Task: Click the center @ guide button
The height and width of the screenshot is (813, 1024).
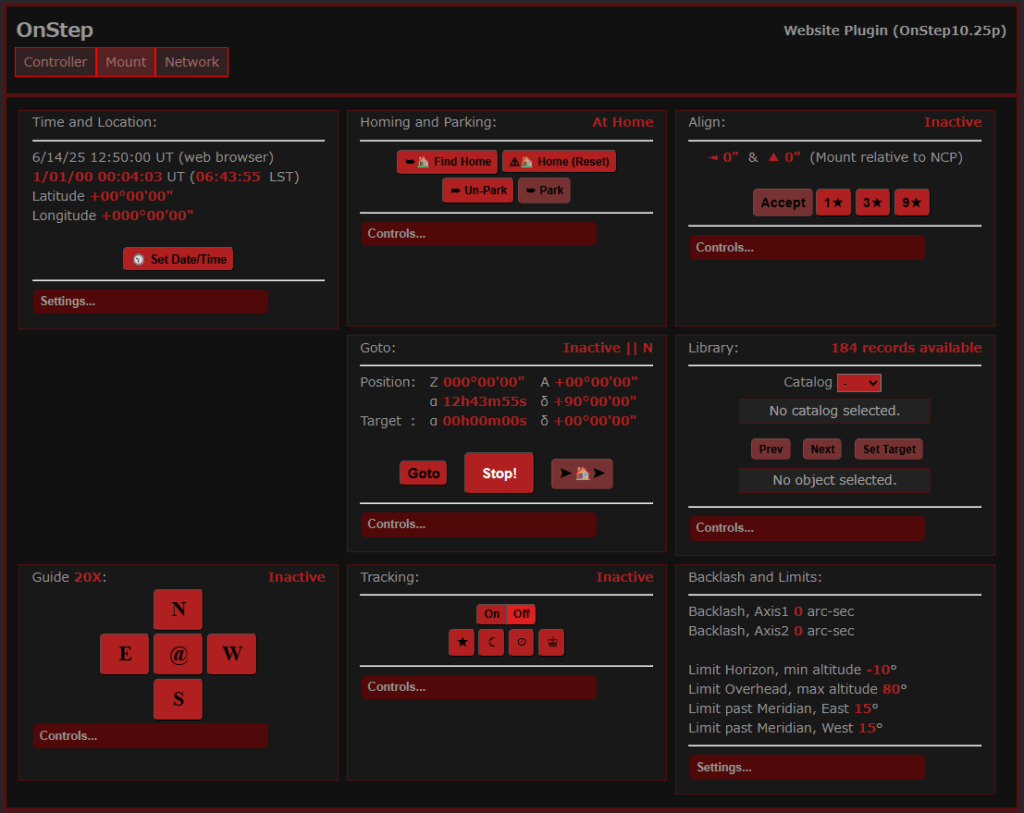Action: tap(178, 654)
